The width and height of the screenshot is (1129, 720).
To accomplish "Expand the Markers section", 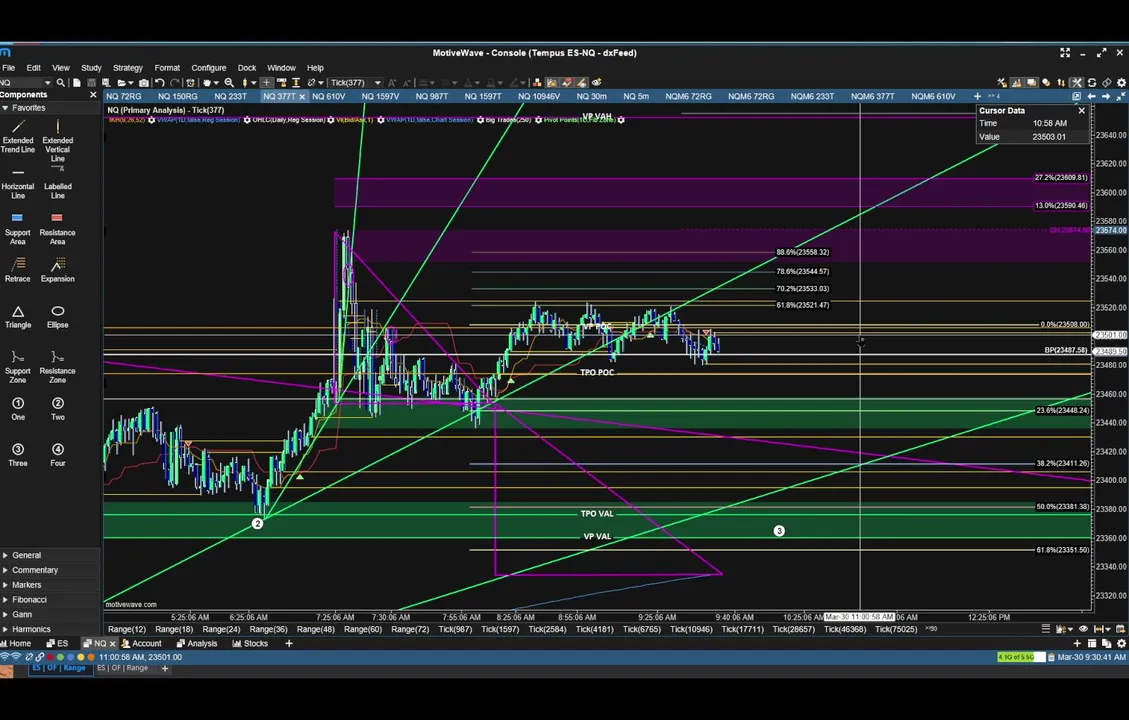I will (x=26, y=585).
